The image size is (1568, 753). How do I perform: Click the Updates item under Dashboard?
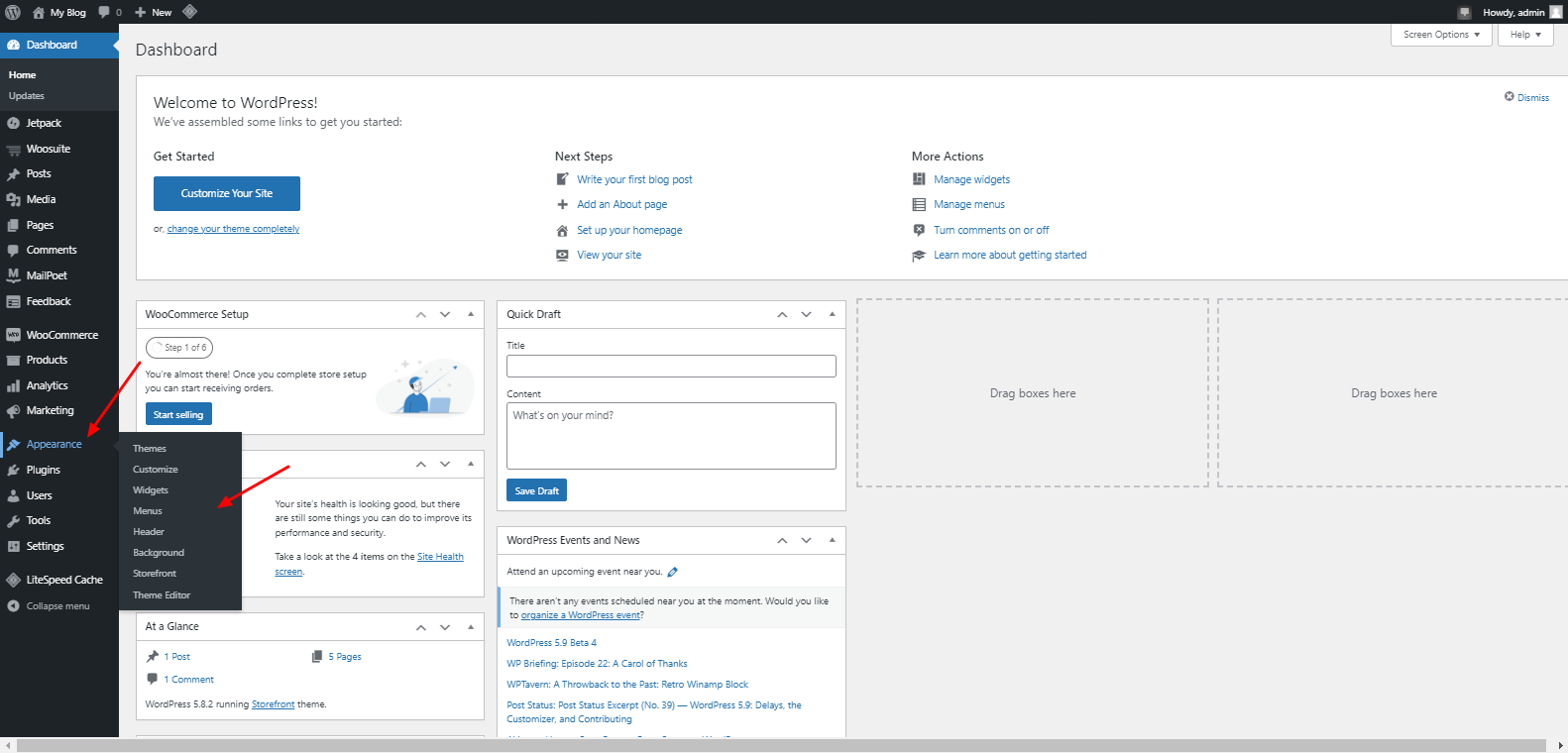click(27, 96)
